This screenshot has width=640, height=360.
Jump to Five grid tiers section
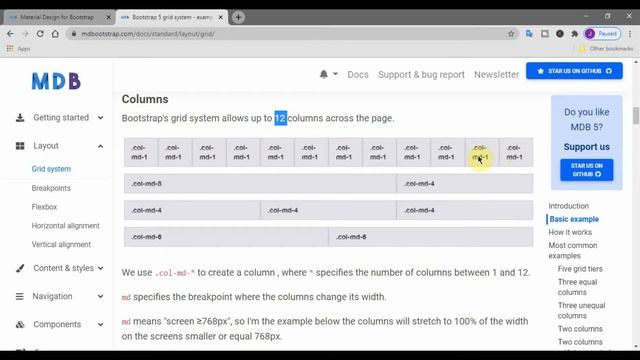[580, 269]
